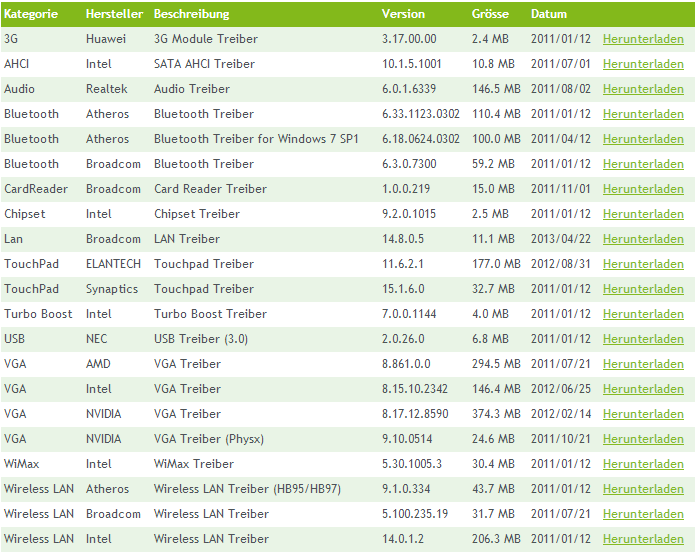Click the AHCI category cell
The width and height of the screenshot is (695, 553).
pyautogui.click(x=16, y=64)
